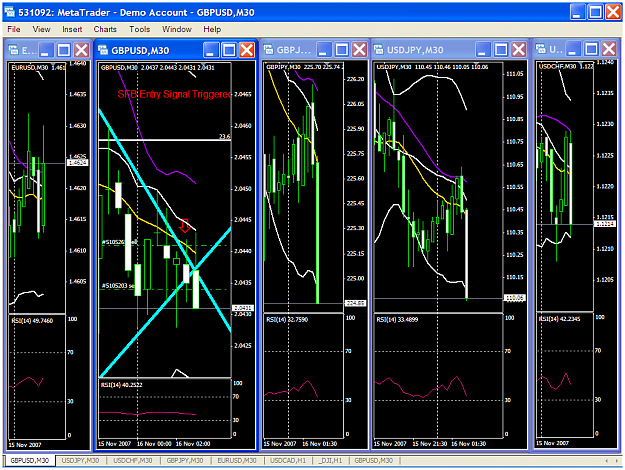Open the View menu
The image size is (625, 470).
pyautogui.click(x=41, y=29)
